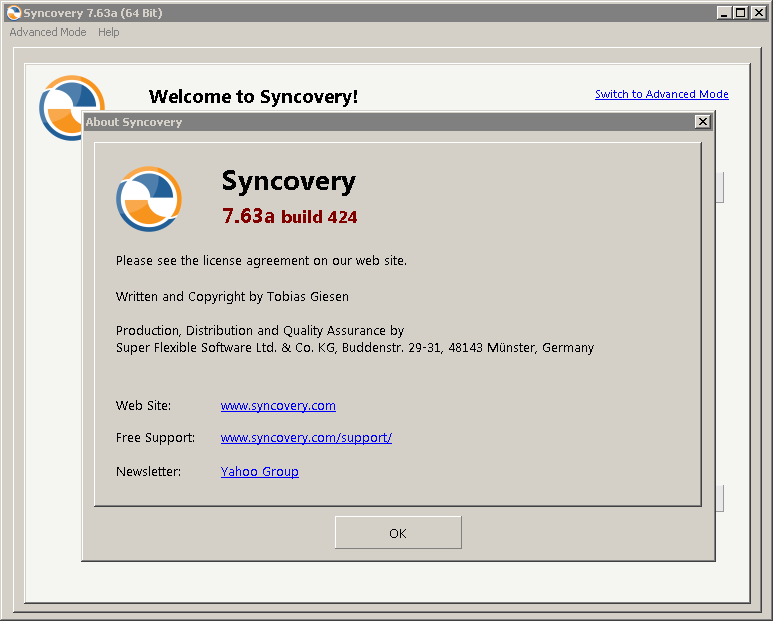Click Switch to Advanced Mode link
773x621 pixels.
(x=662, y=94)
